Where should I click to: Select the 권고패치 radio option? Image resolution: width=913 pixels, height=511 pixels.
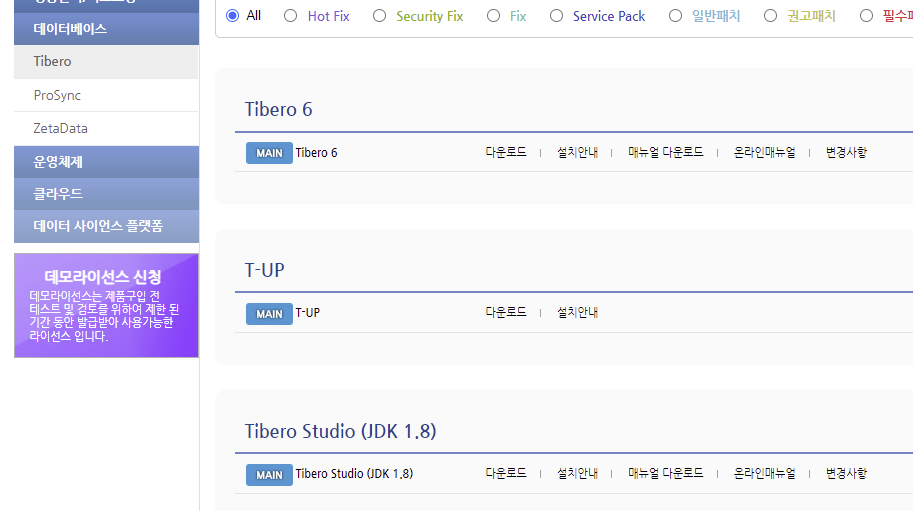[x=770, y=16]
